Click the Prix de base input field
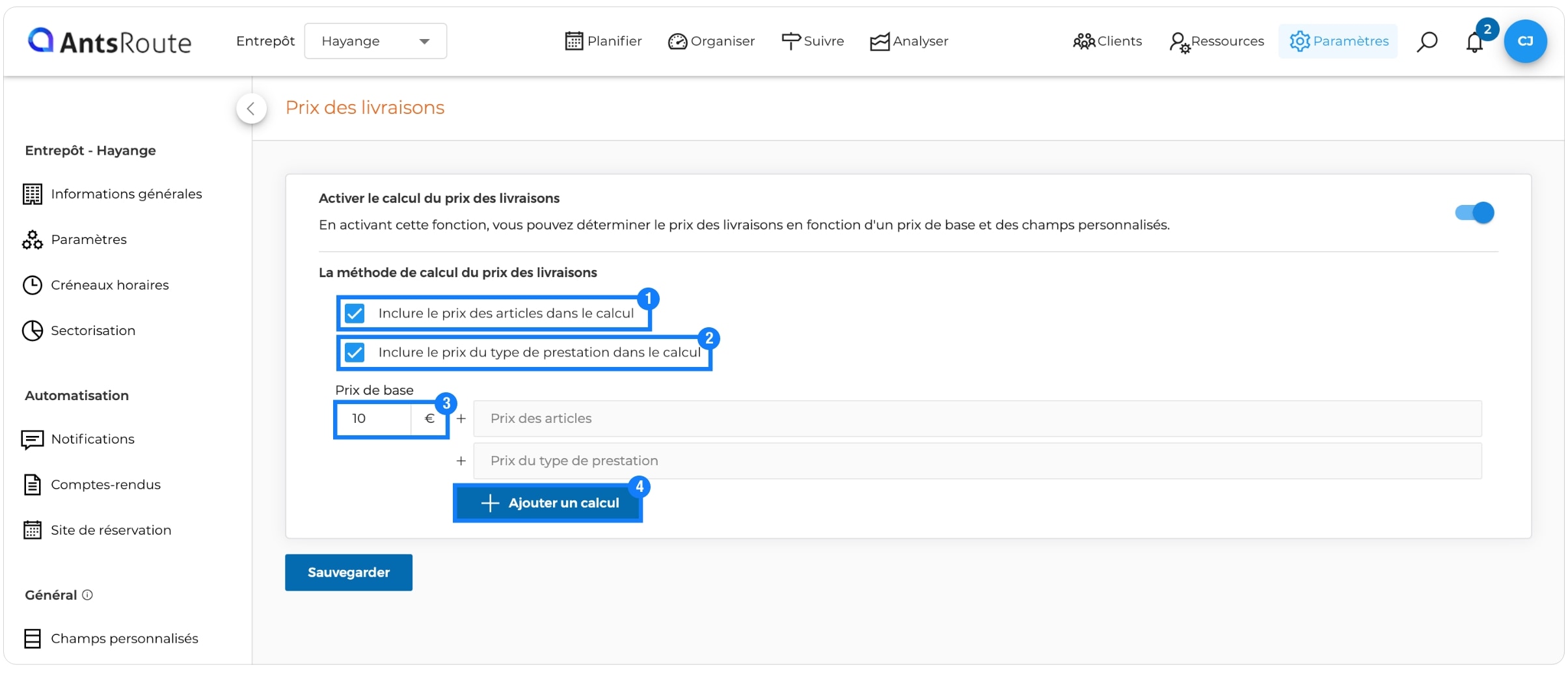The height and width of the screenshot is (676, 1568). [375, 418]
